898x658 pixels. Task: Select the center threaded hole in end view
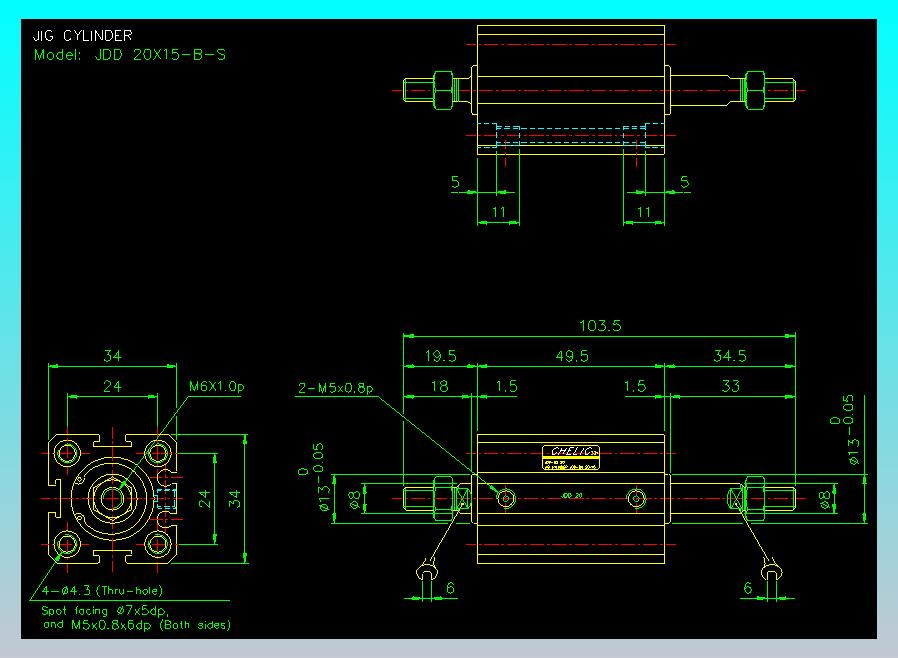pyautogui.click(x=111, y=497)
